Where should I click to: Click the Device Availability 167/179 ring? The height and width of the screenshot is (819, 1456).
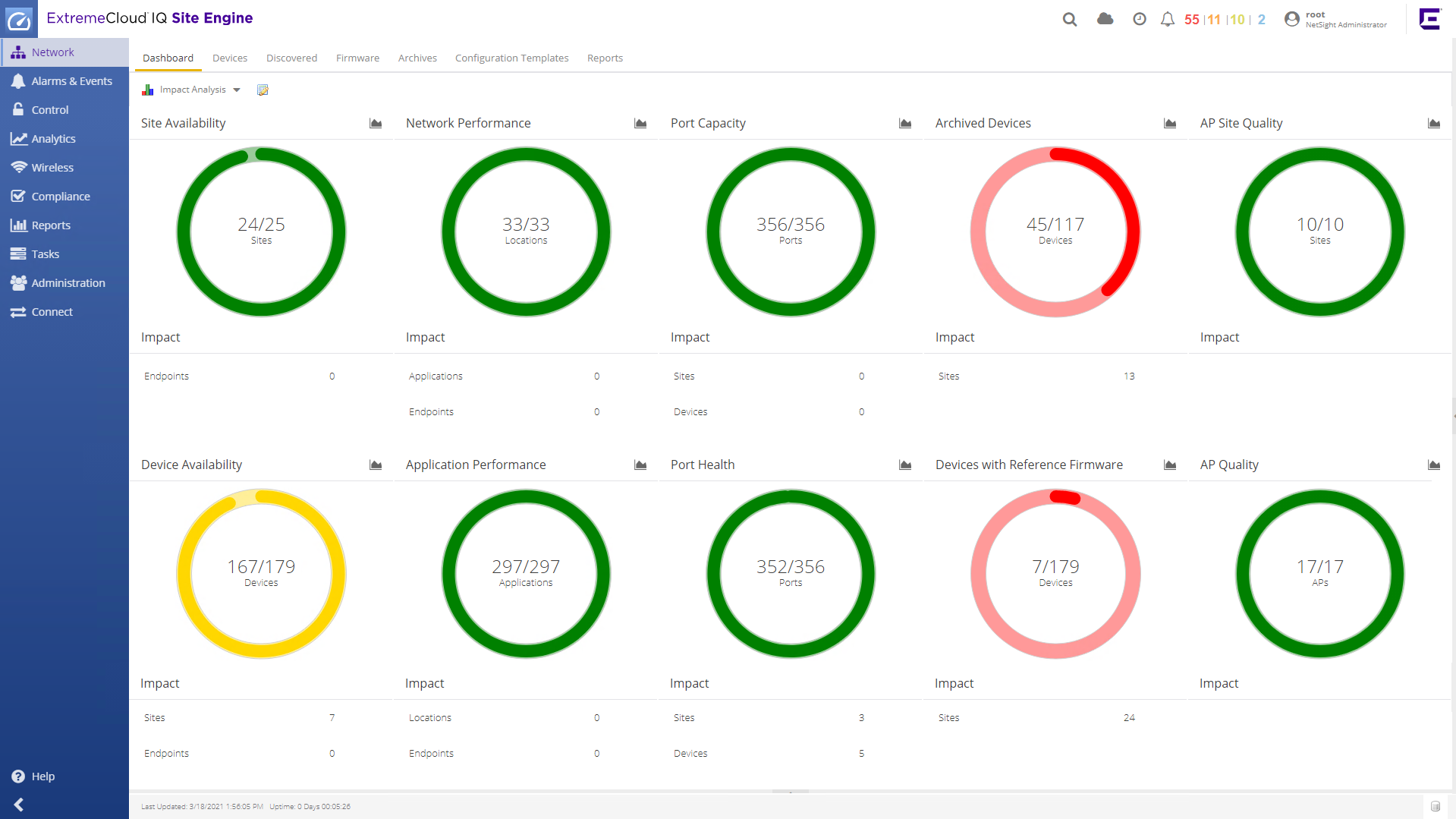click(x=261, y=574)
